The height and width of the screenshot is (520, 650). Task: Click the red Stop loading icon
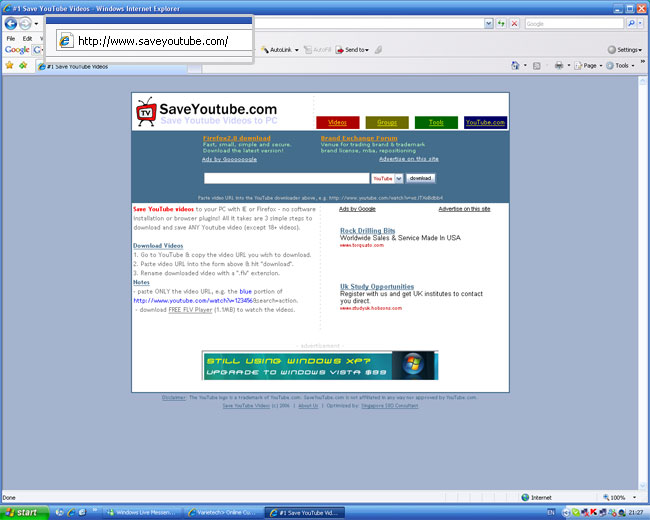514,24
